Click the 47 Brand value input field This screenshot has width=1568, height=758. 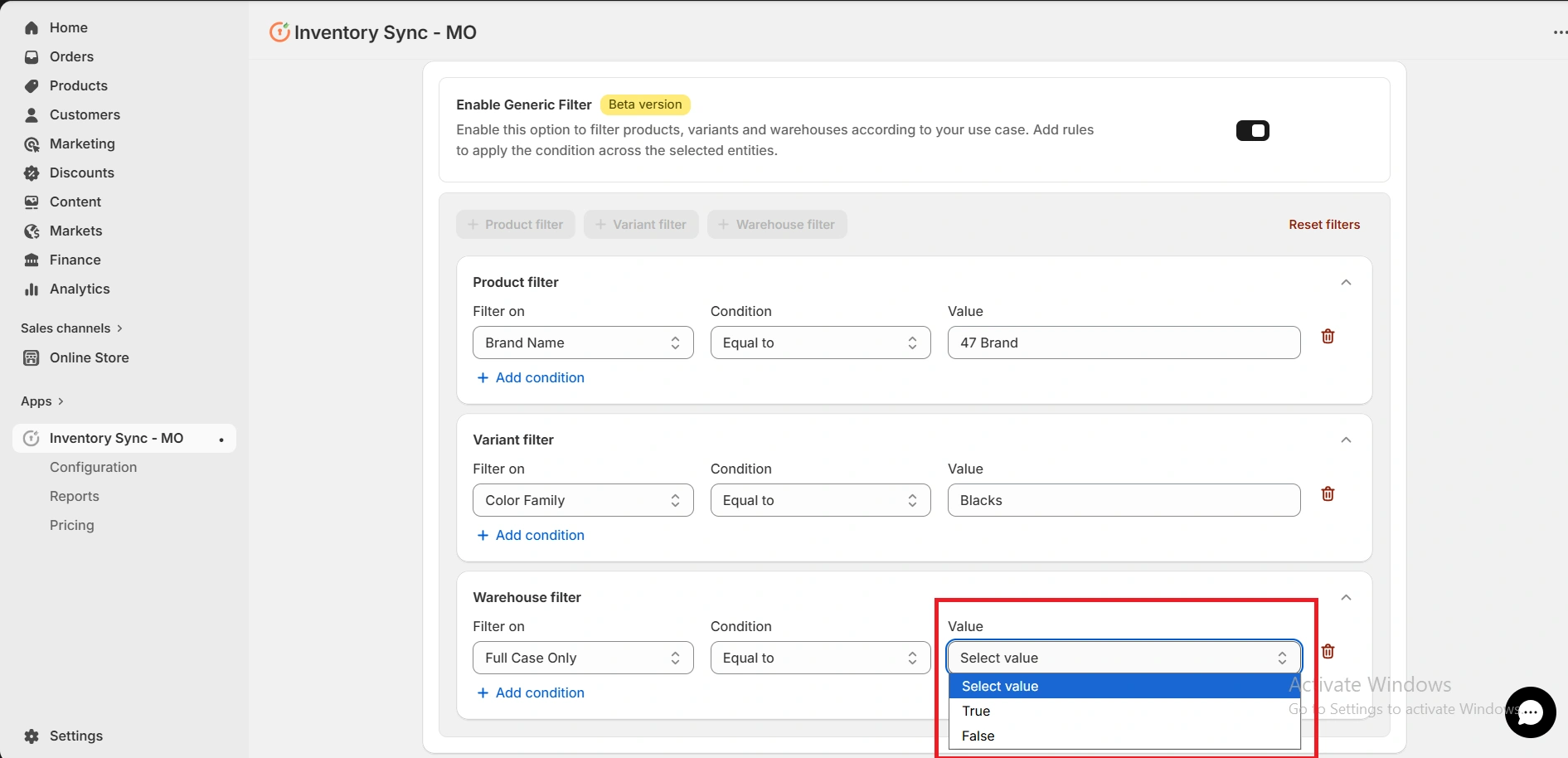point(1123,343)
